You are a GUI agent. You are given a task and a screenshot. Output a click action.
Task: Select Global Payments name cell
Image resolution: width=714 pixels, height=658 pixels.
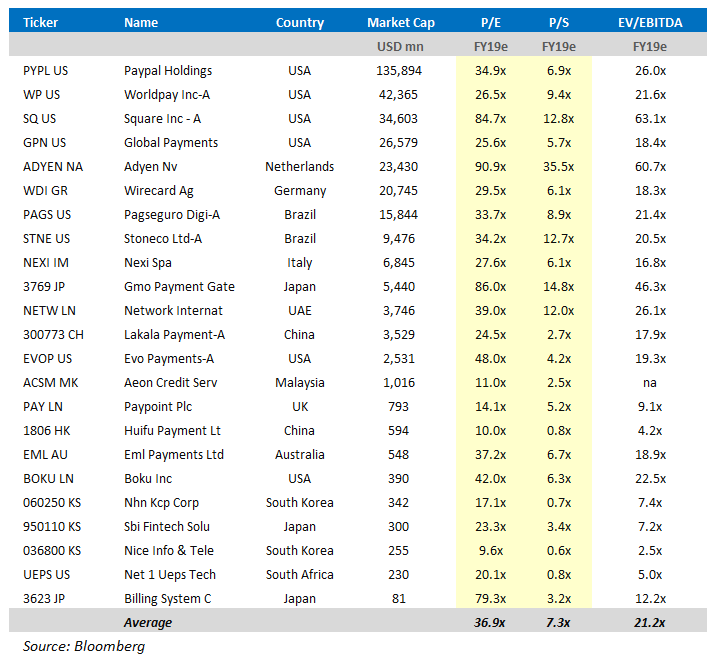click(x=171, y=143)
